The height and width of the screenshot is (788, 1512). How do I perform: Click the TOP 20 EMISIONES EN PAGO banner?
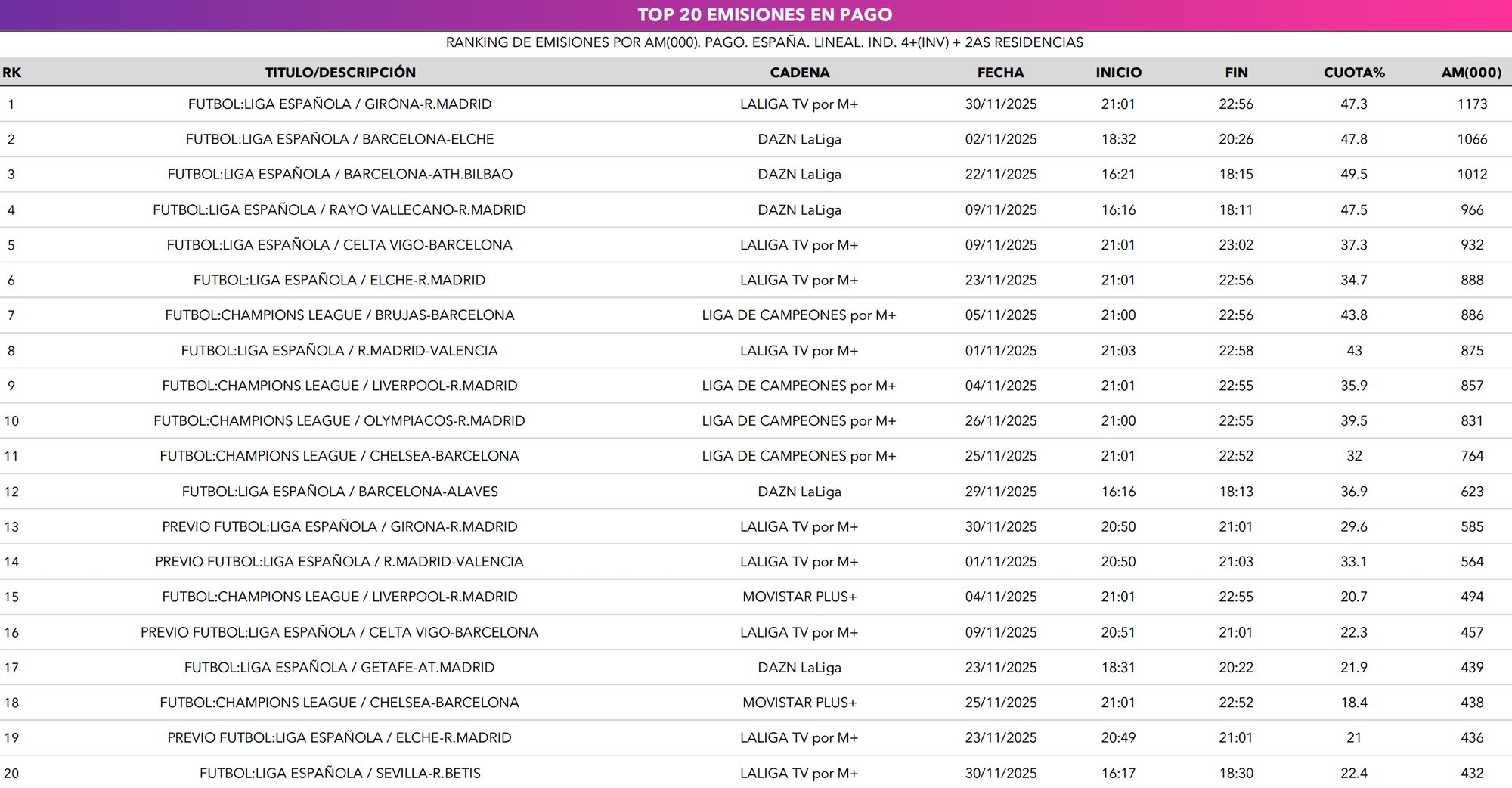tap(765, 14)
